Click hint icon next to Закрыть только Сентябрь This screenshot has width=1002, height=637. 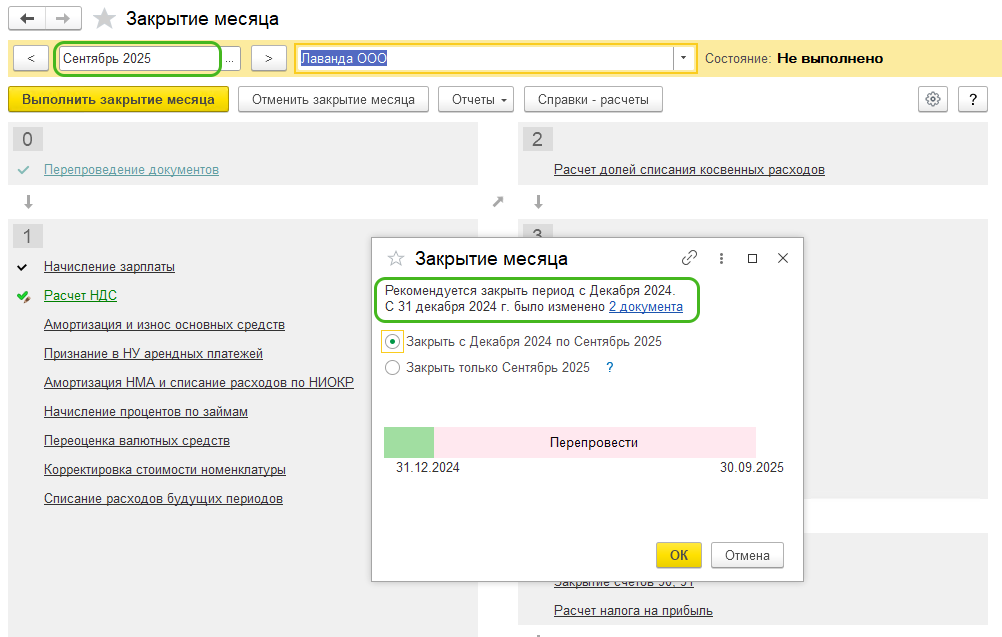coord(608,366)
